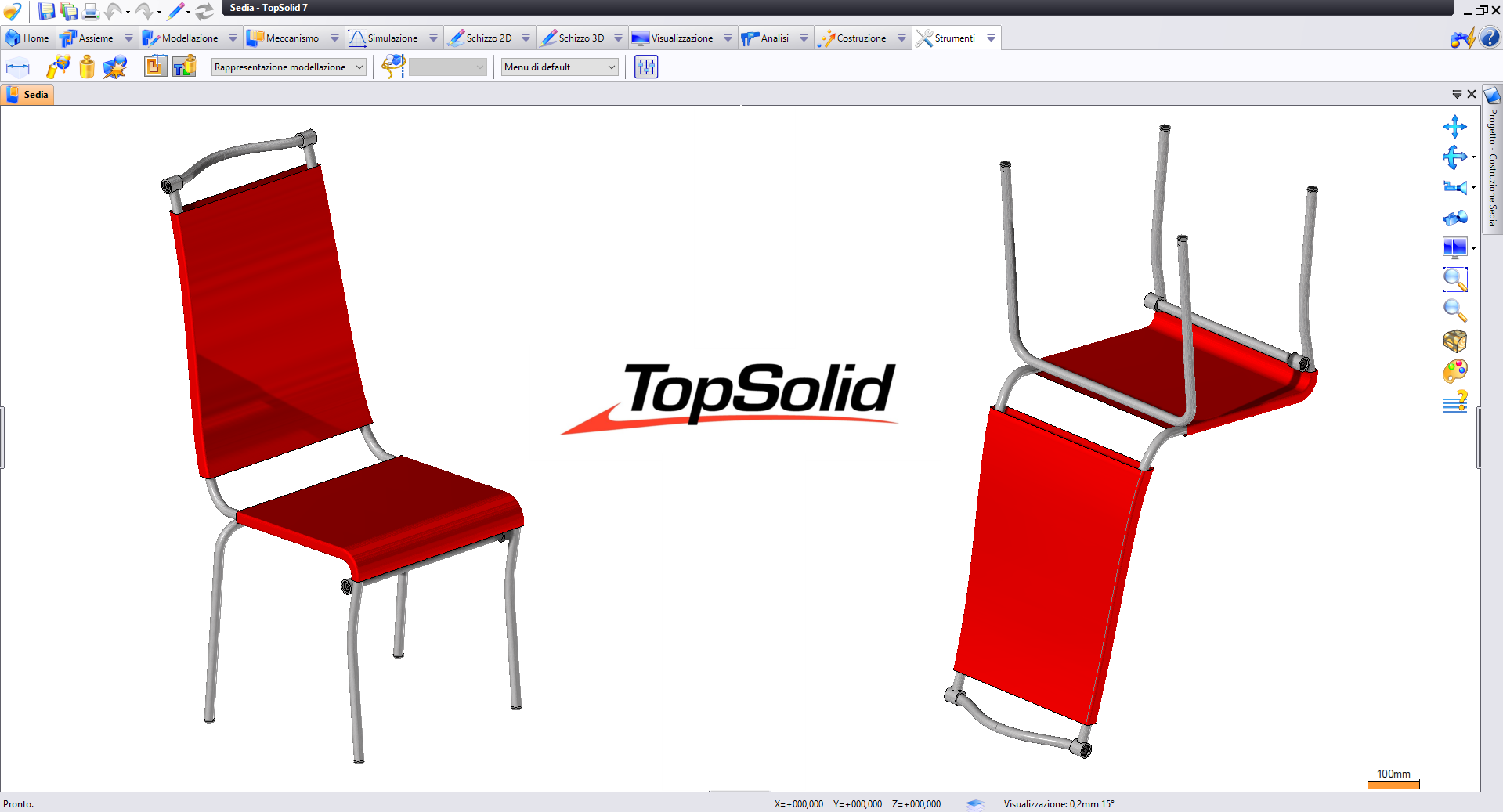Image resolution: width=1503 pixels, height=812 pixels.
Task: Click the save all documents icon
Action: pos(69,11)
